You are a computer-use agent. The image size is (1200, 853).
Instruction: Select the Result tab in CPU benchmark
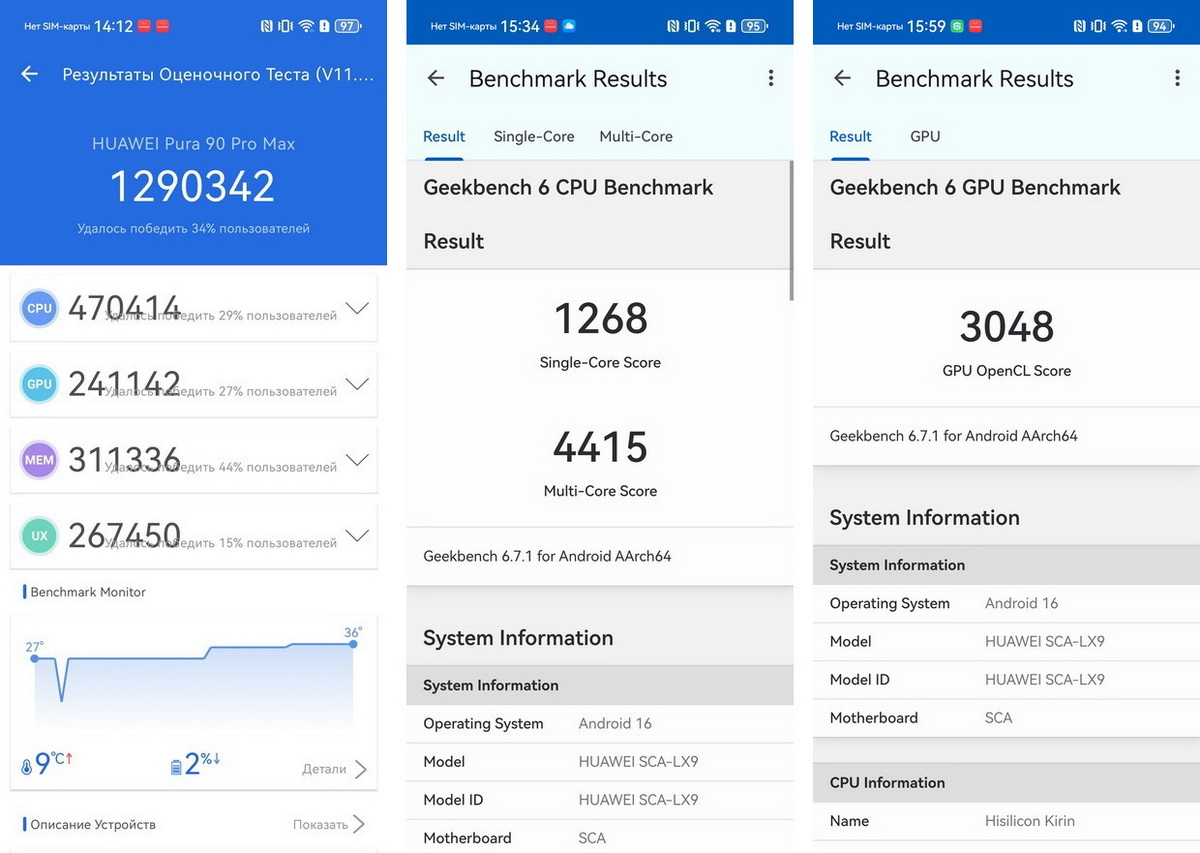coord(444,137)
